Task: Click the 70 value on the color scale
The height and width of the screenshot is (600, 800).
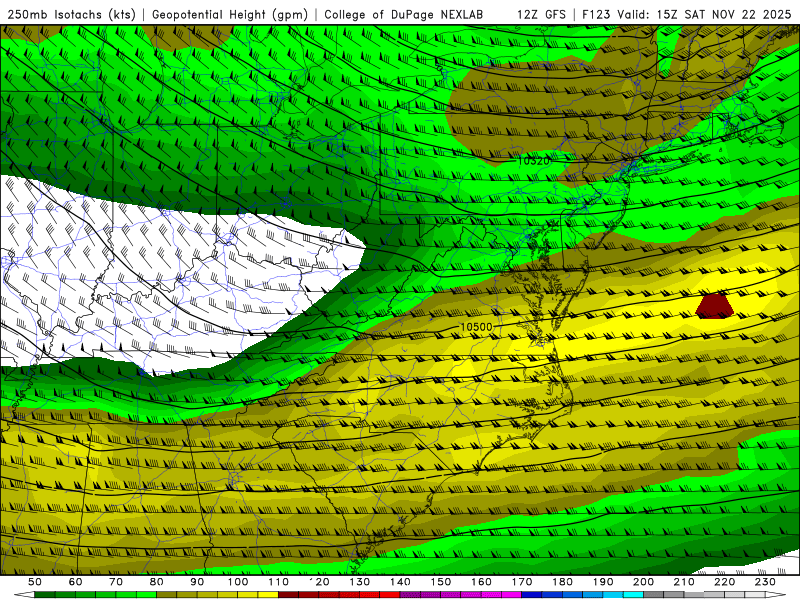Action: [x=116, y=582]
